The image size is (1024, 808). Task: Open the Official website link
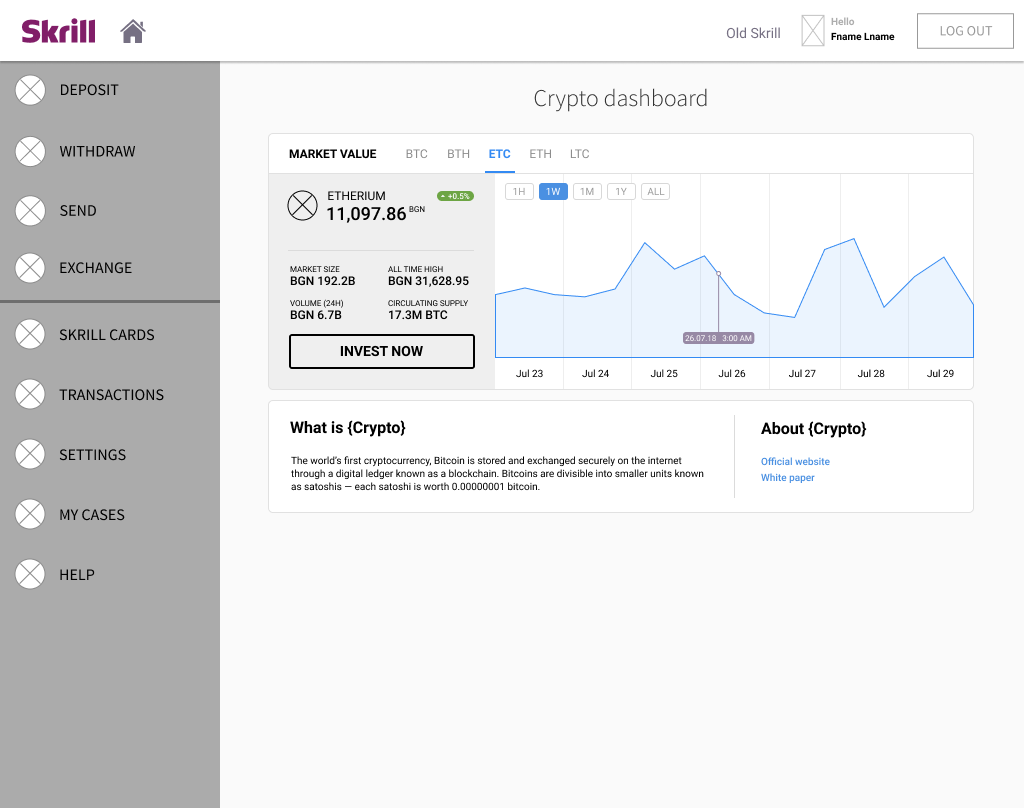pos(795,461)
